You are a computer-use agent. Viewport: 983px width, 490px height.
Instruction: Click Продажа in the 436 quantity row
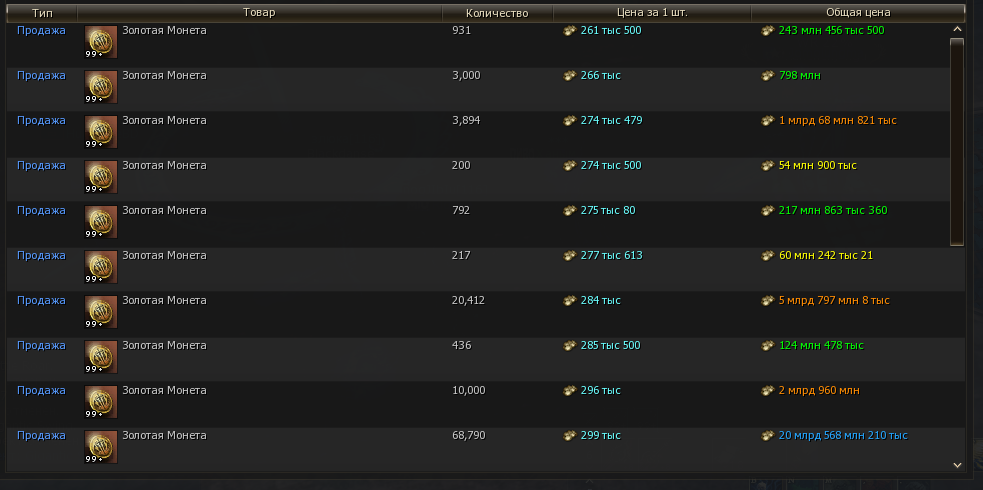click(x=41, y=346)
